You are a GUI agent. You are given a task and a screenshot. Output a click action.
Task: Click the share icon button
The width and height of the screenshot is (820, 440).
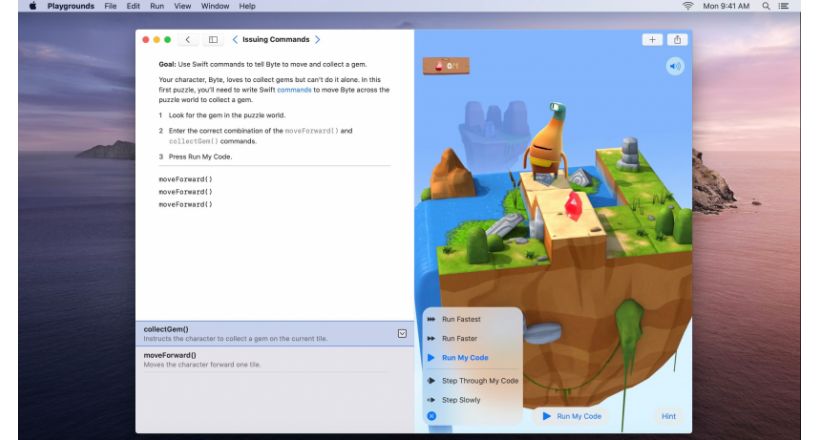pyautogui.click(x=677, y=40)
